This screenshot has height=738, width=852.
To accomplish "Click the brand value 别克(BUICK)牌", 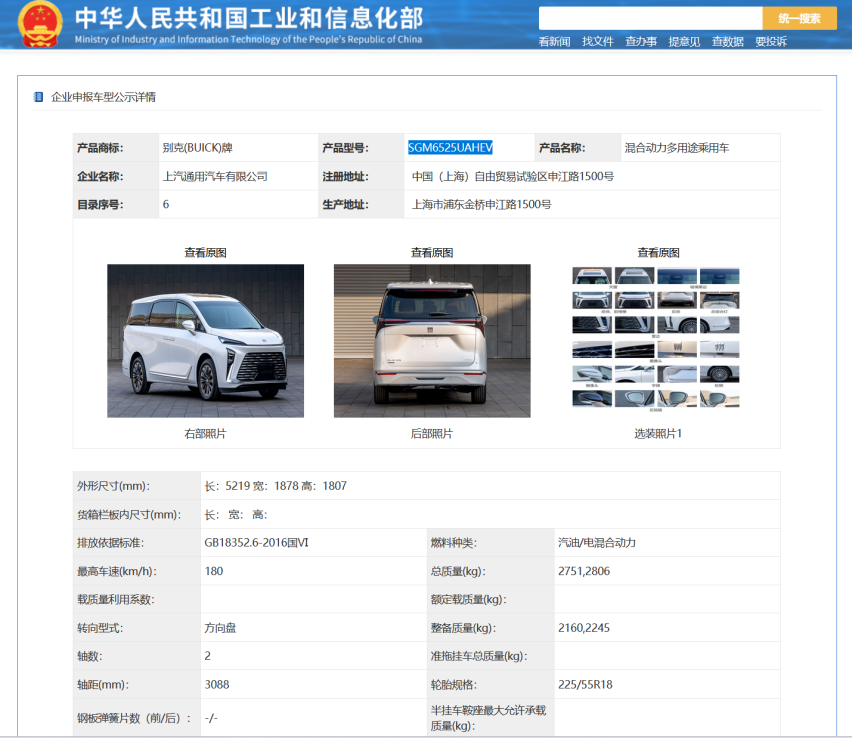I will point(198,148).
